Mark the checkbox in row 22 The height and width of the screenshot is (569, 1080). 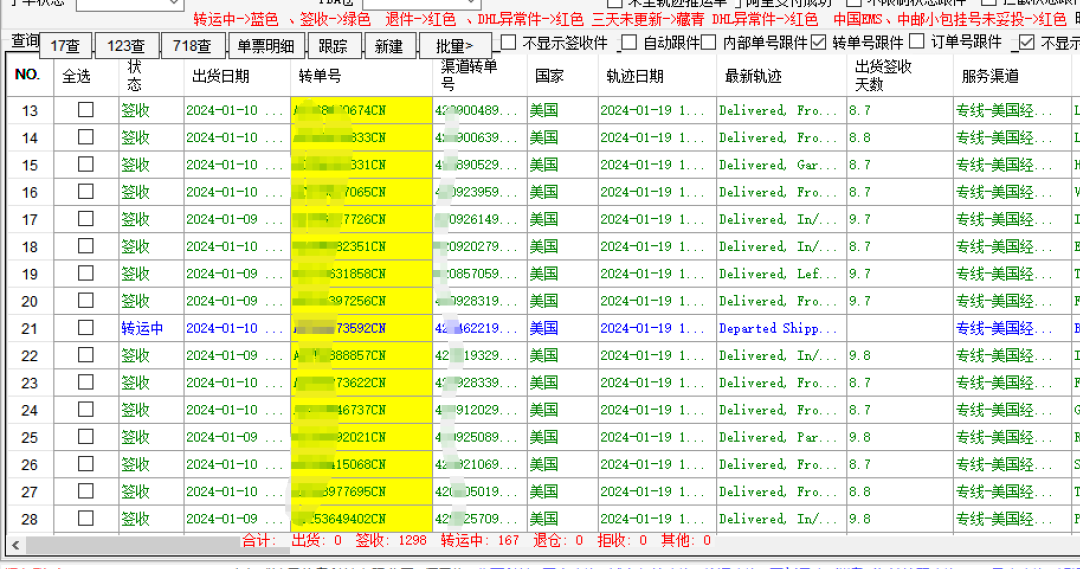[x=85, y=355]
